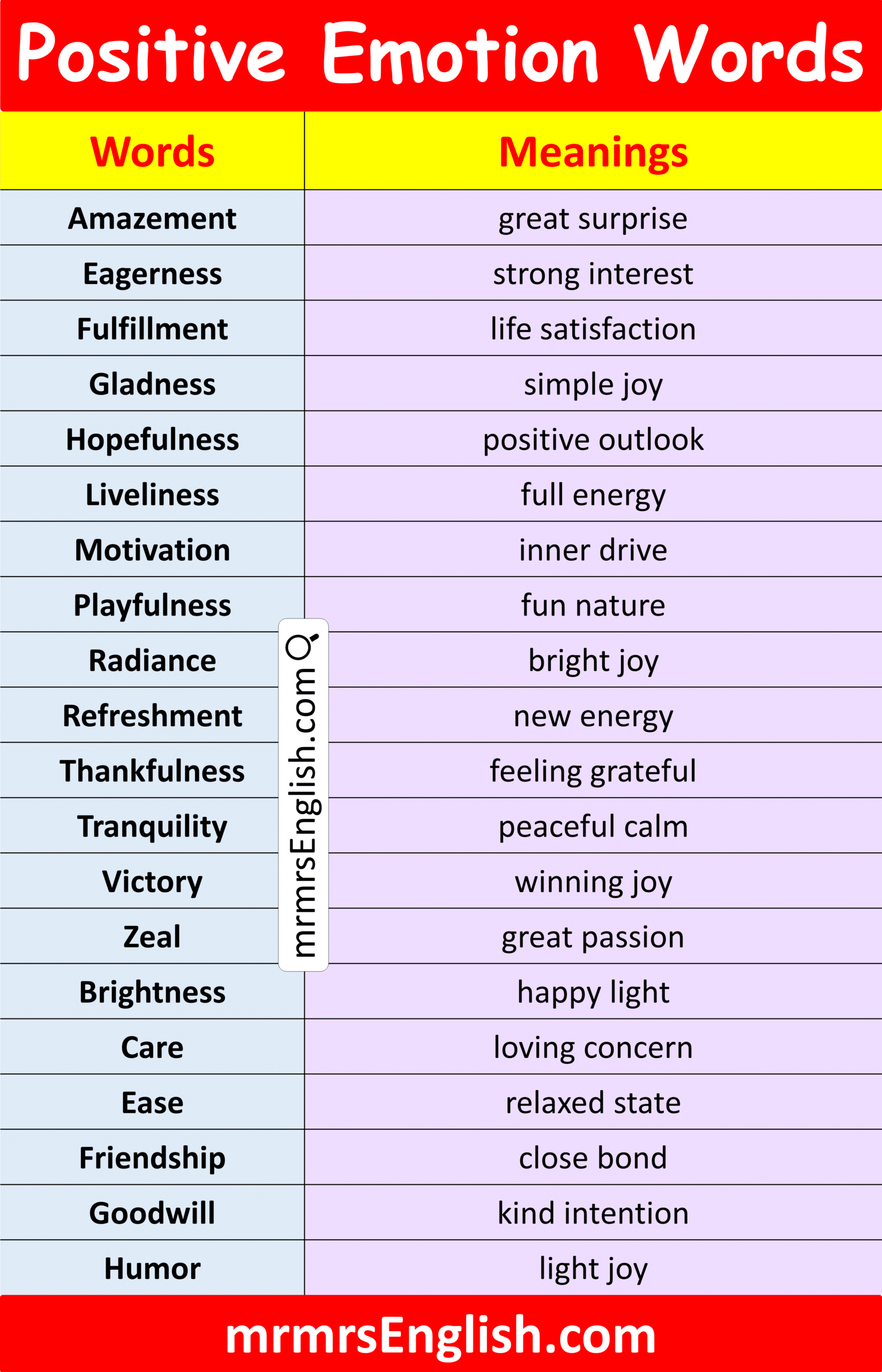Select the Meanings column header
Image resolution: width=882 pixels, height=1372 pixels.
tap(593, 152)
